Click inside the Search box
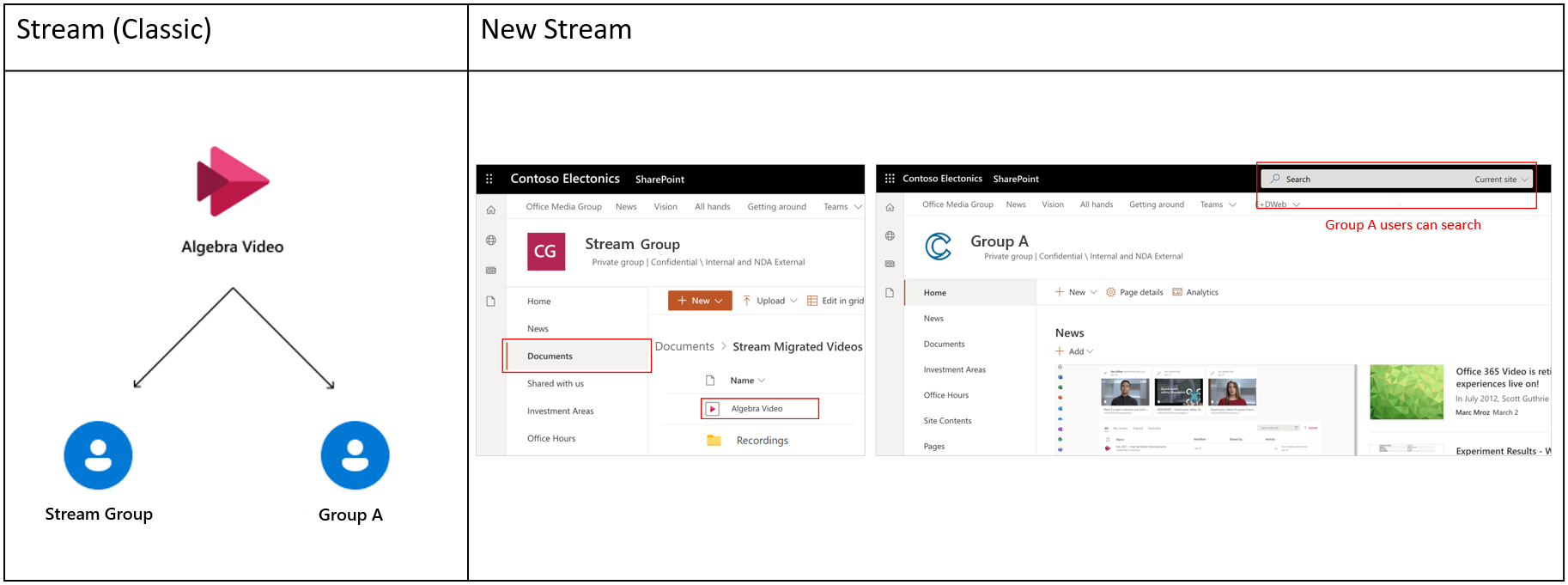Viewport: 1568px width, 585px height. pyautogui.click(x=1397, y=179)
